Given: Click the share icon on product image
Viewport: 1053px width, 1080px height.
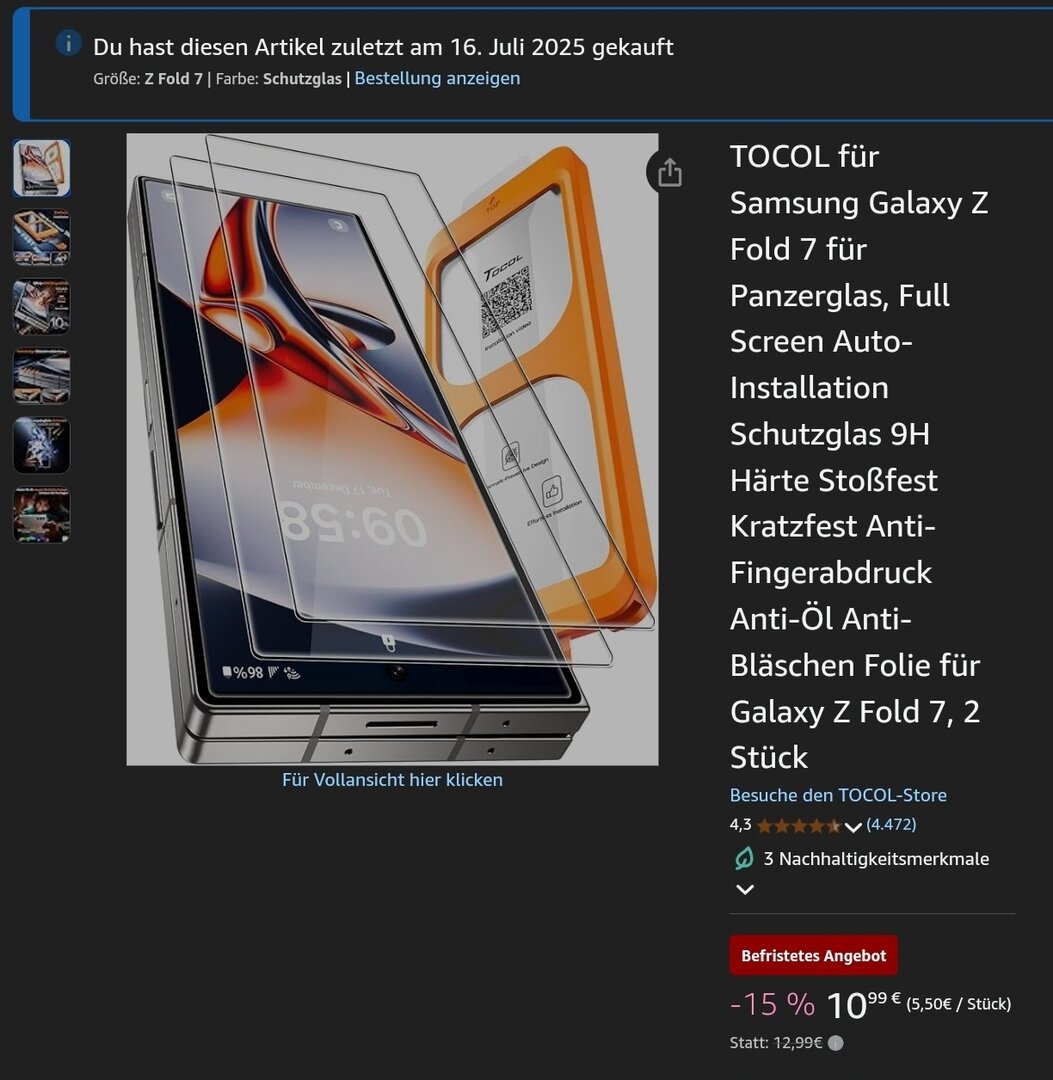Looking at the screenshot, I should tap(669, 172).
